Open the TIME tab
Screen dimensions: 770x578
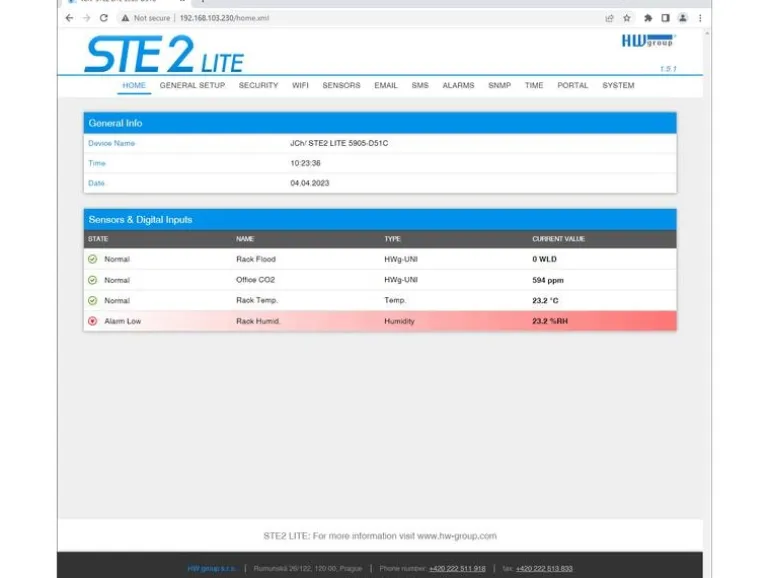pyautogui.click(x=534, y=85)
